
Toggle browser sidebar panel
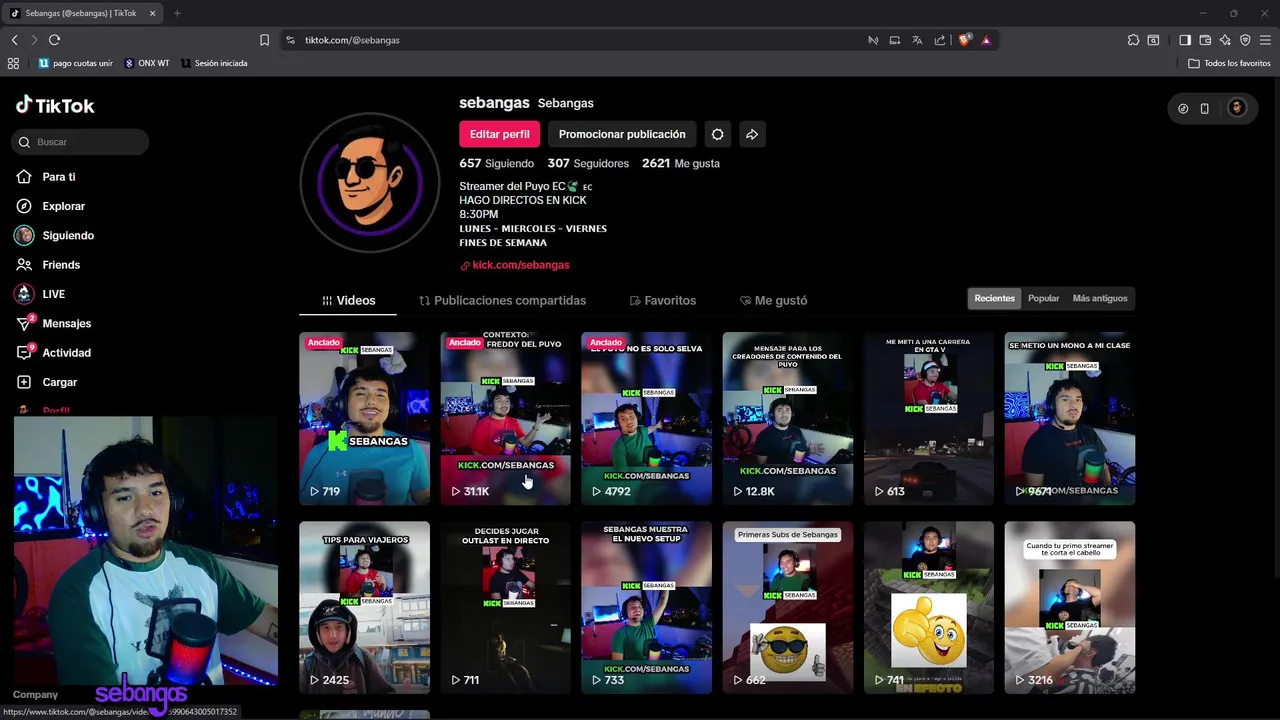tap(1185, 40)
